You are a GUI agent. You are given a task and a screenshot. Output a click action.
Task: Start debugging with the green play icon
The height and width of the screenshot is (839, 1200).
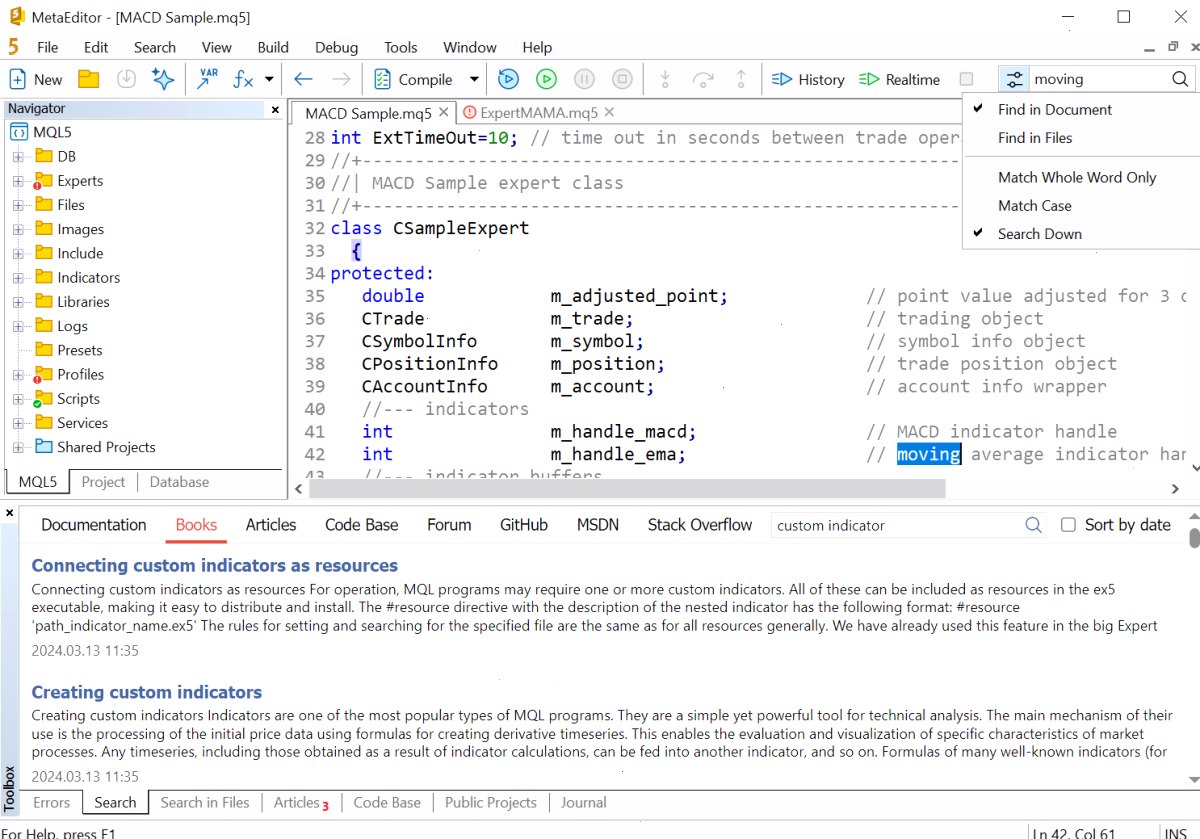(x=546, y=80)
